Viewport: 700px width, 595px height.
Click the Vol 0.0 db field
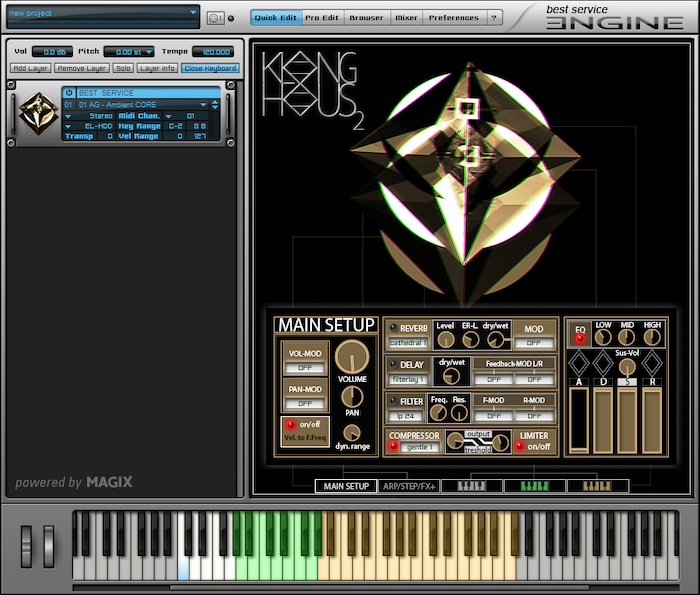tap(53, 52)
